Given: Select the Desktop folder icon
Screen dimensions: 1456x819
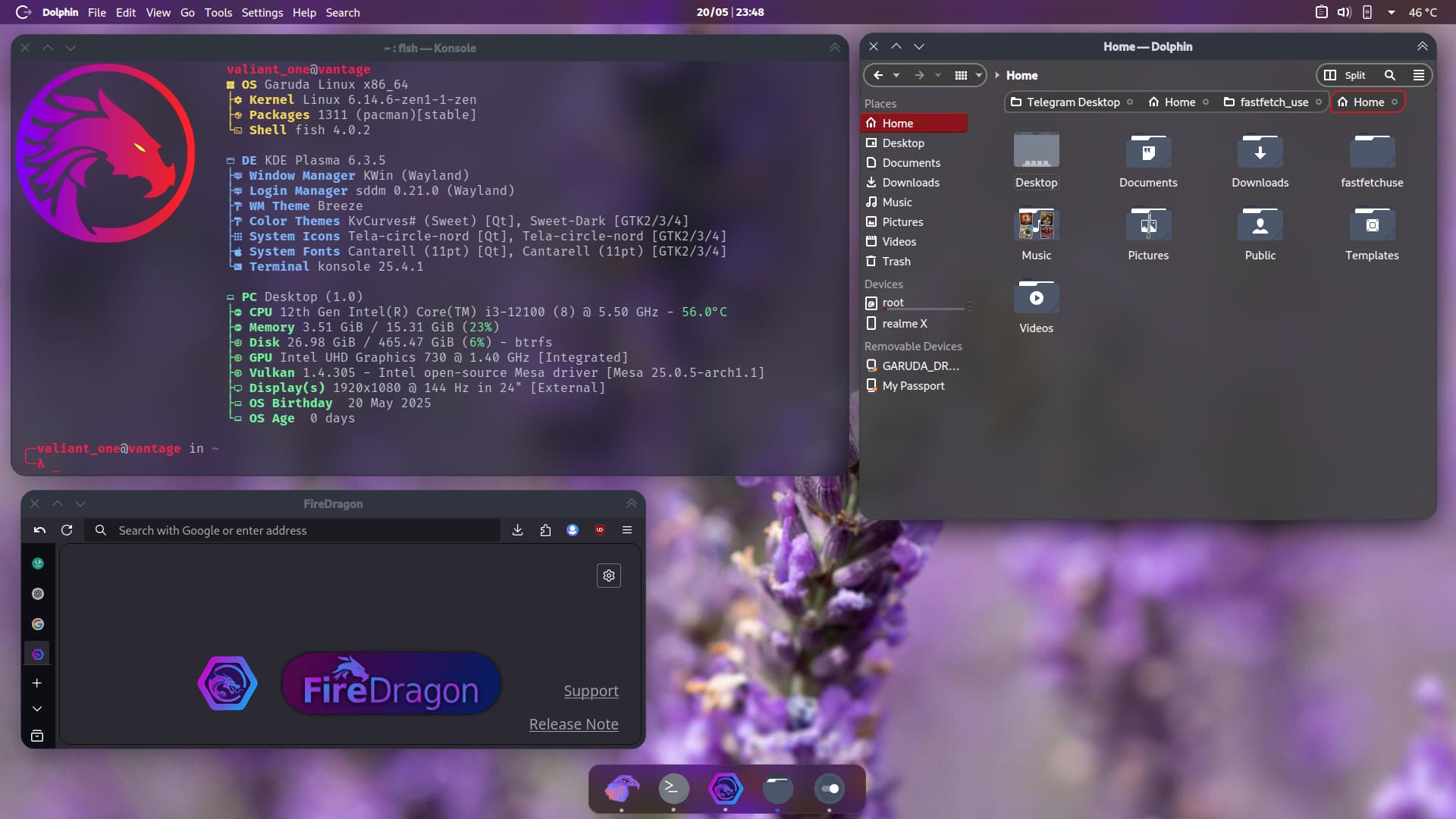Looking at the screenshot, I should 1036,151.
